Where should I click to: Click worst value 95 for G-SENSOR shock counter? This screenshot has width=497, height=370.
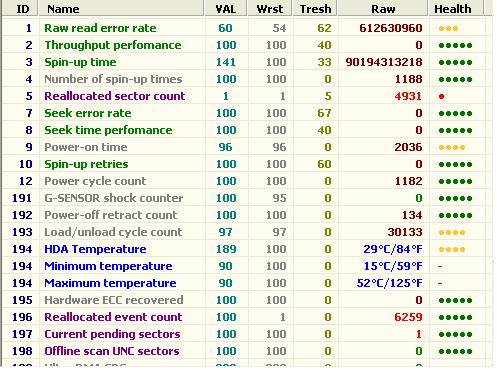(x=279, y=198)
